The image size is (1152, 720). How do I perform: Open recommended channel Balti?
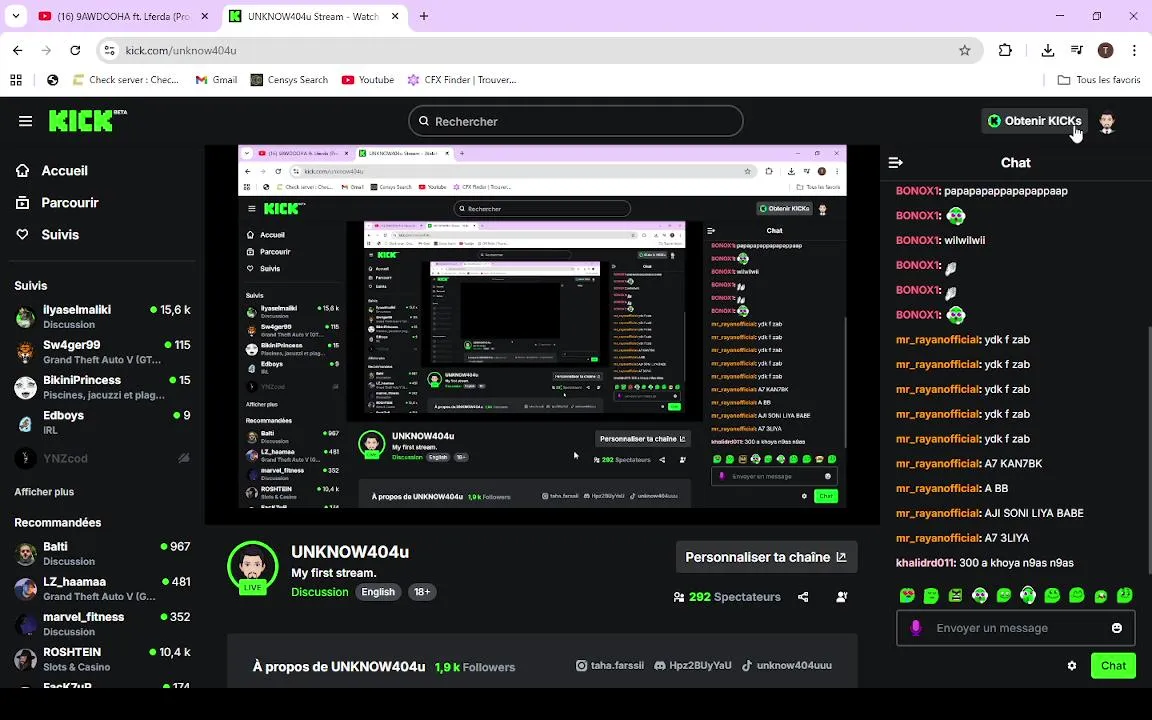[102, 553]
